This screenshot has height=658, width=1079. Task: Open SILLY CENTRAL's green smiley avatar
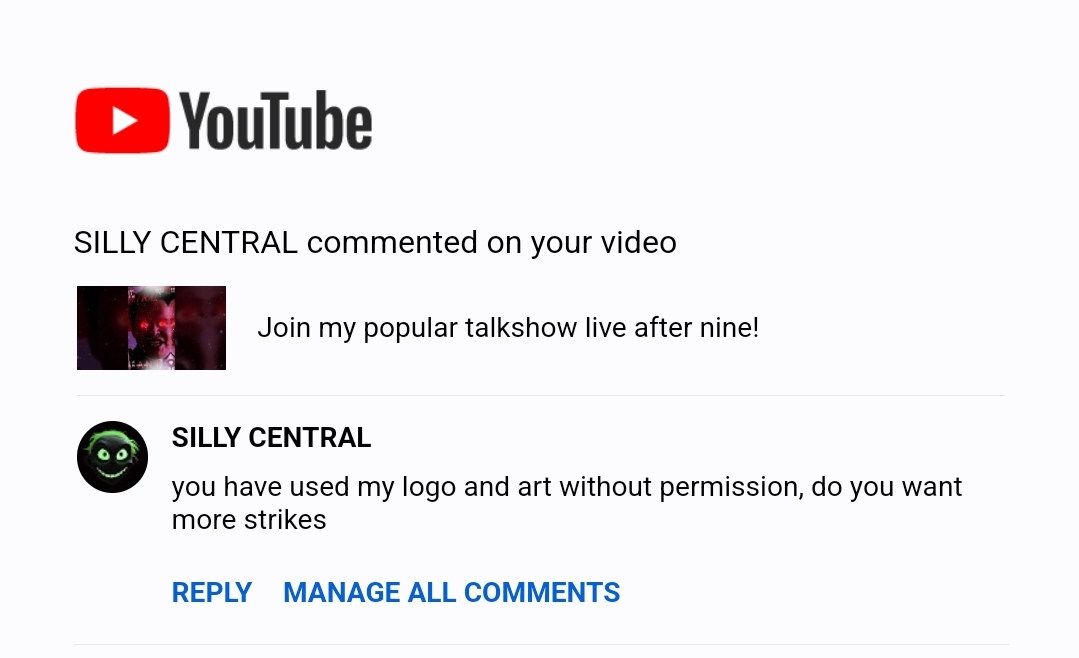(x=112, y=457)
